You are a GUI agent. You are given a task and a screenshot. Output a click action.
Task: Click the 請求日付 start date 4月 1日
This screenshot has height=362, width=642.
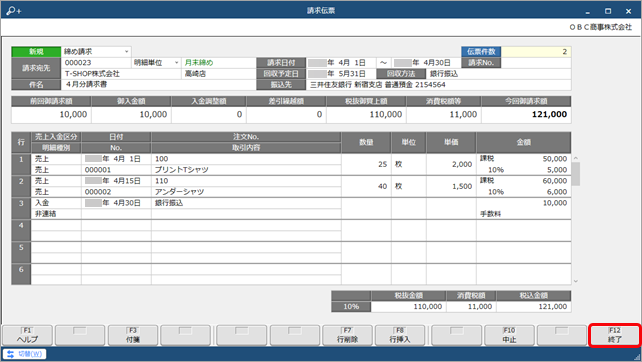click(341, 63)
